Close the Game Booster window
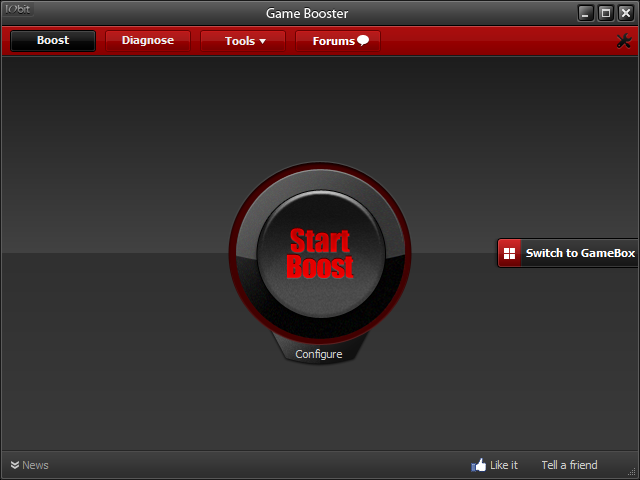 click(626, 13)
